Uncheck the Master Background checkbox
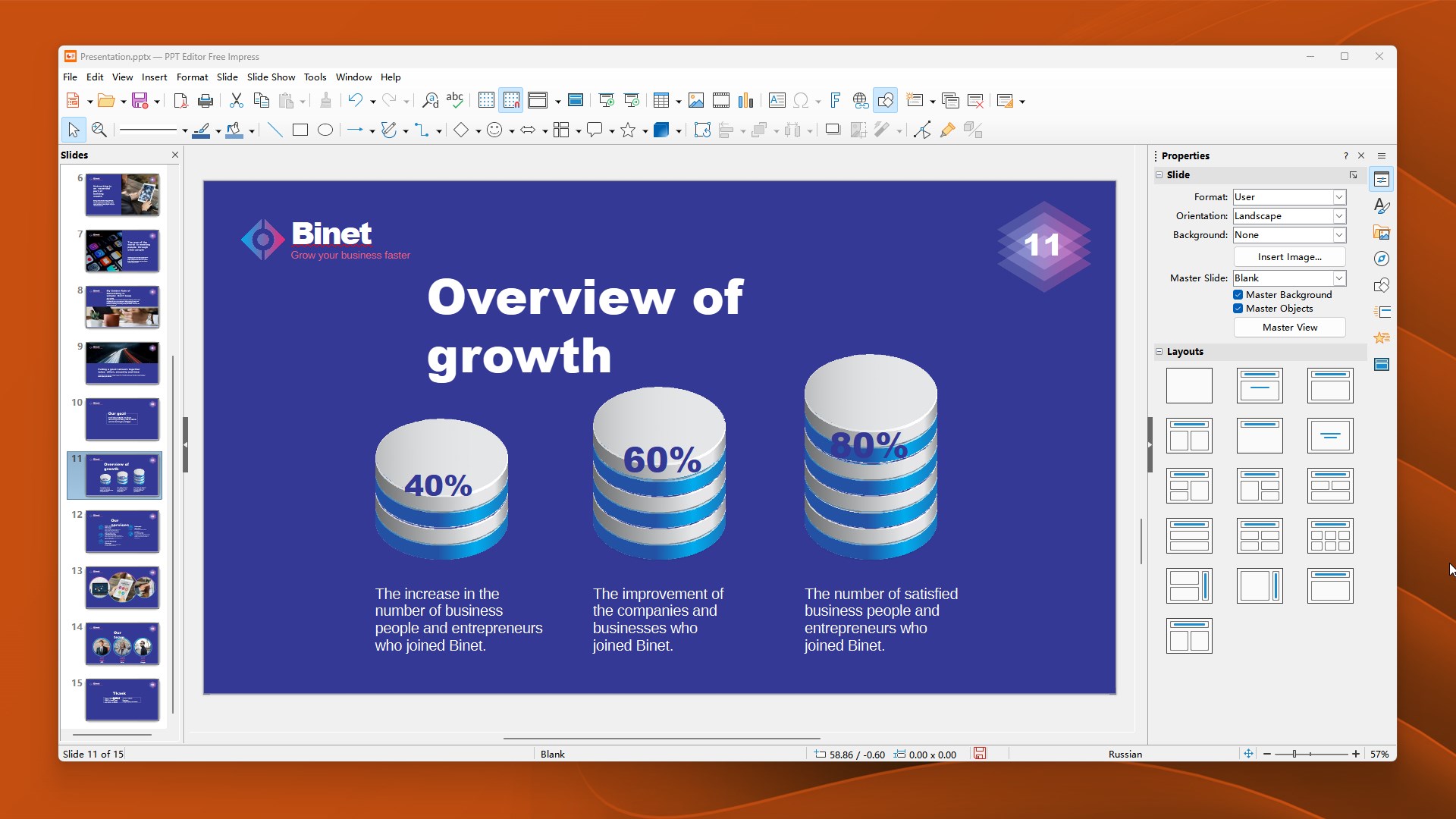Image resolution: width=1456 pixels, height=819 pixels. pos(1238,295)
